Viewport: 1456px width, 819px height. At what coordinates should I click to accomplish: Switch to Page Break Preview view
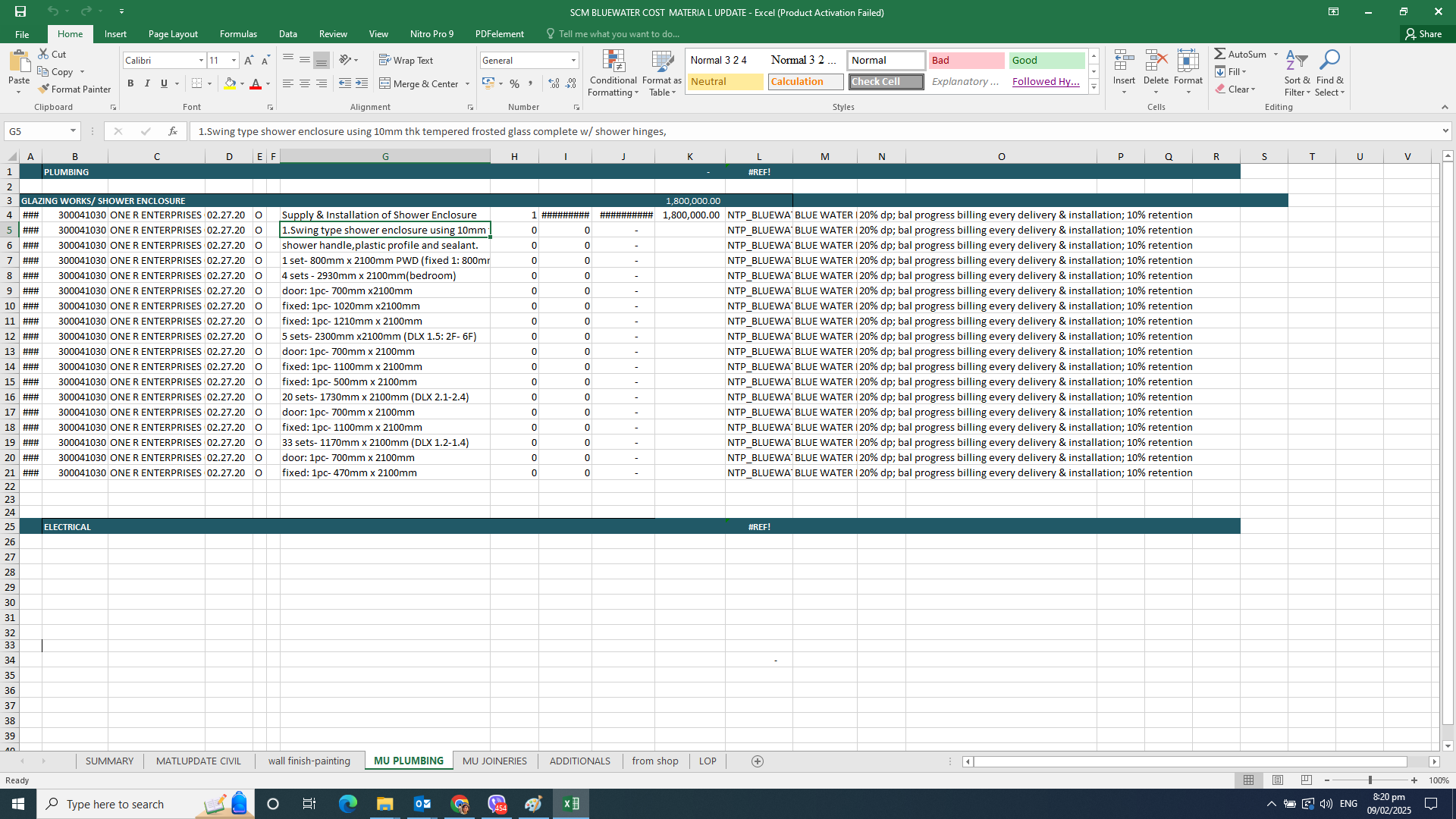tap(1306, 780)
